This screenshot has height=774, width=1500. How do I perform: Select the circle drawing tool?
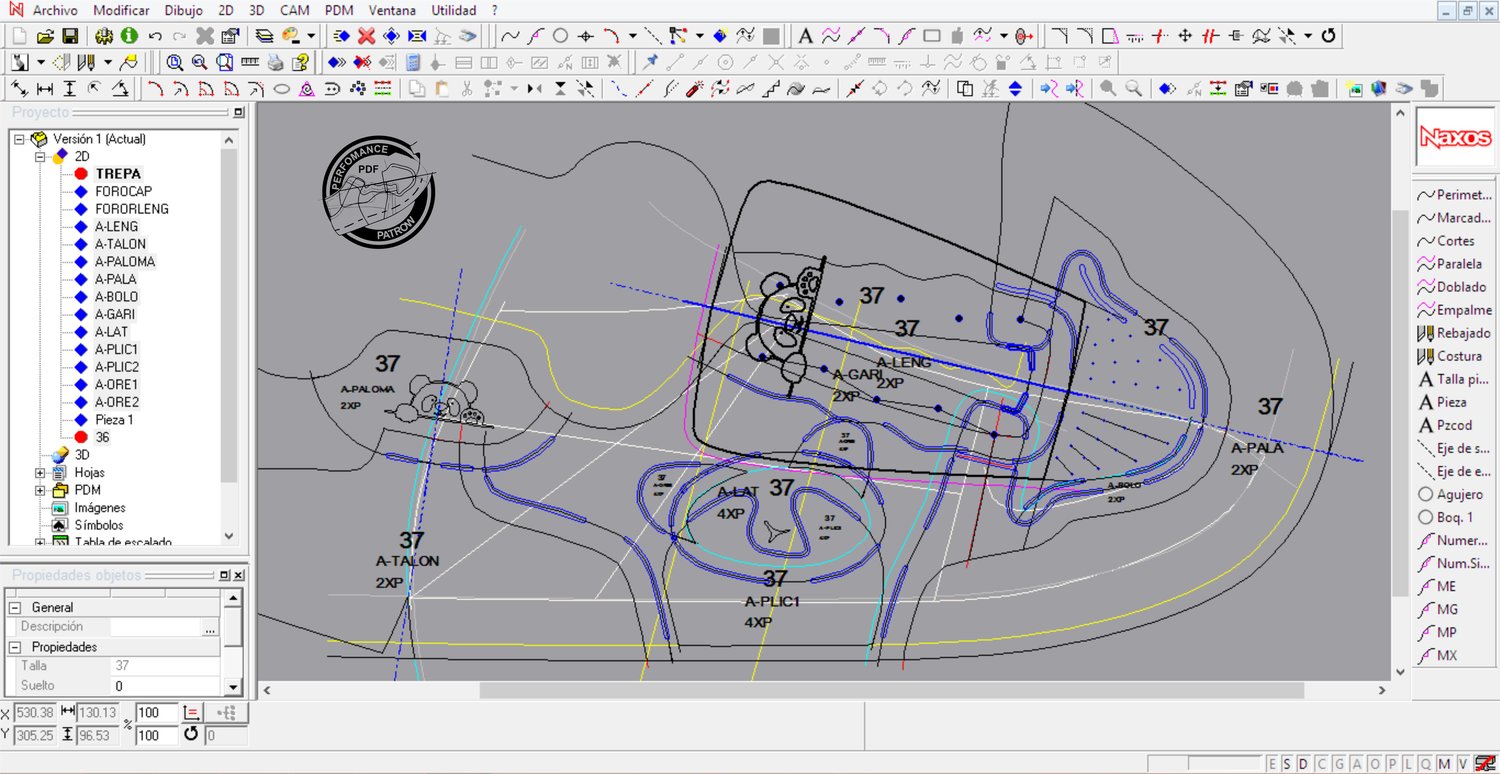560,36
